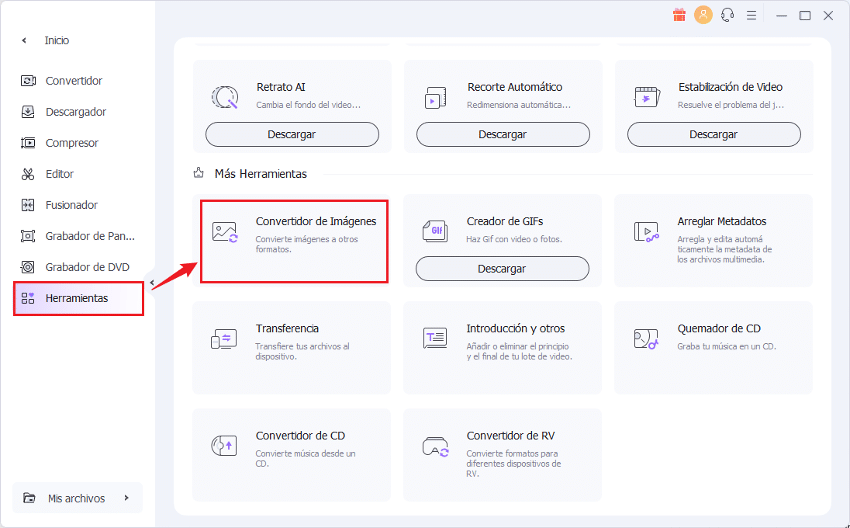Switch to the Grabador de DVD section

(x=86, y=267)
